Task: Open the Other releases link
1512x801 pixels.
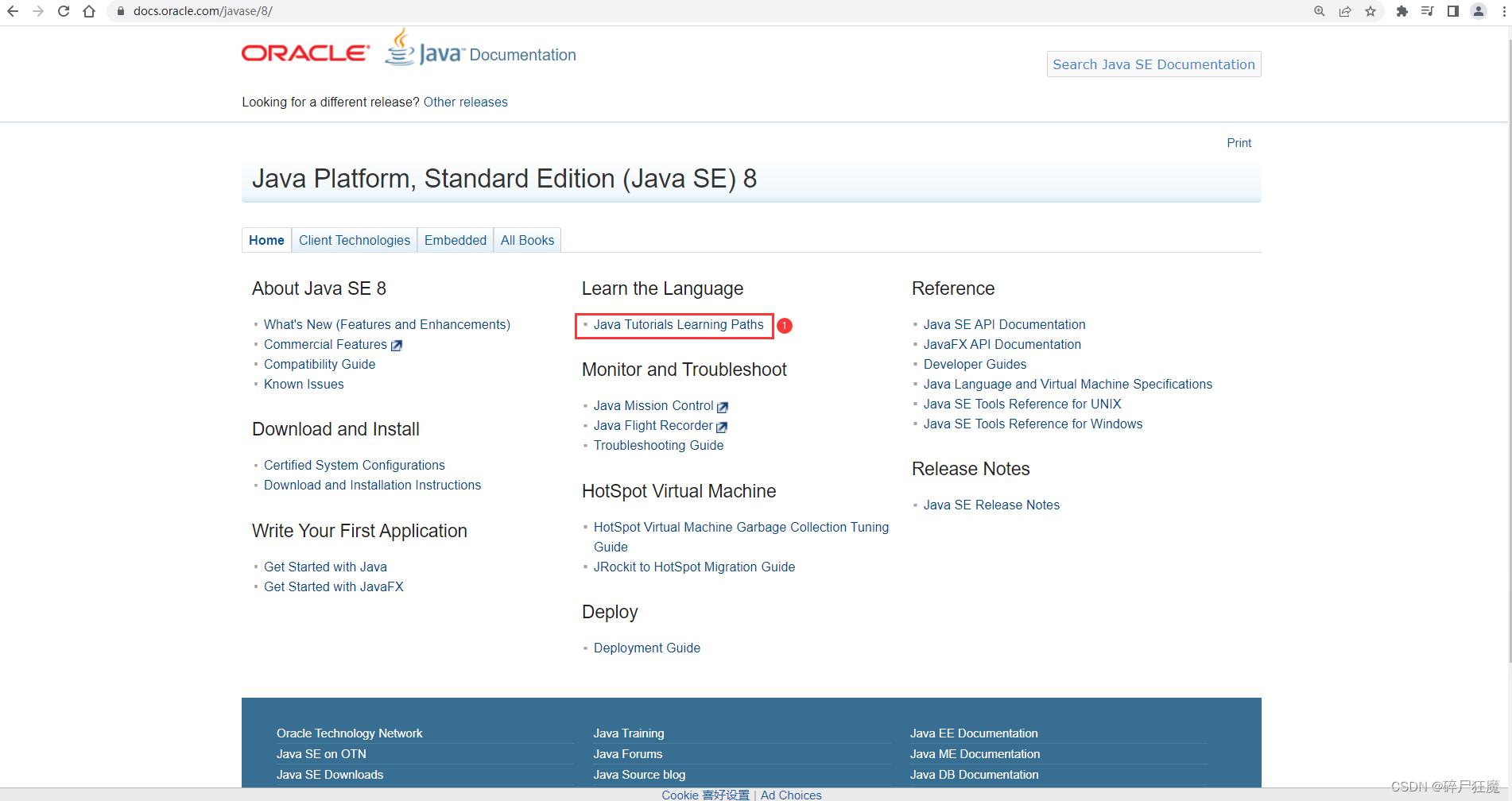Action: tap(466, 102)
